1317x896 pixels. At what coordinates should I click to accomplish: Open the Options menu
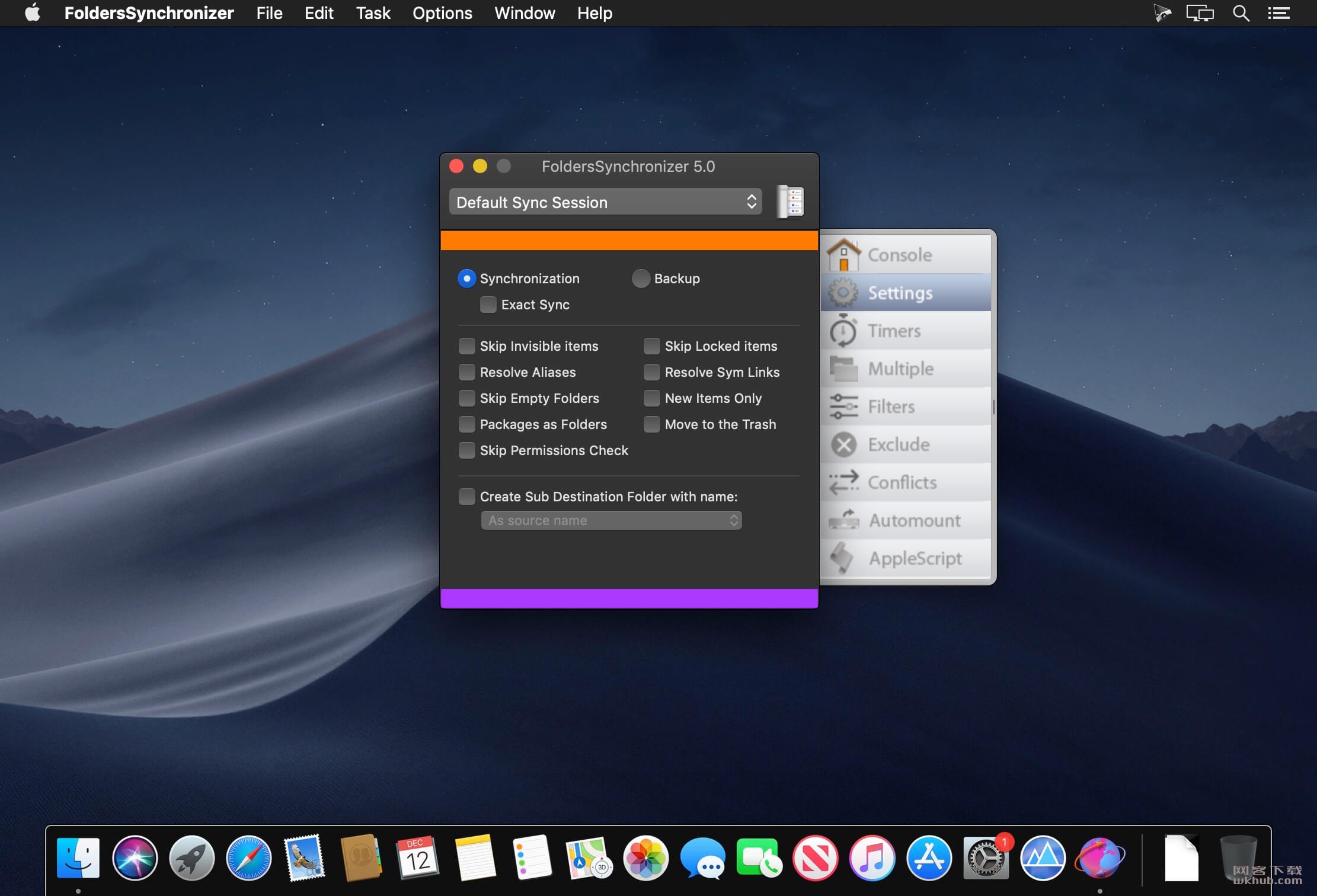tap(442, 13)
